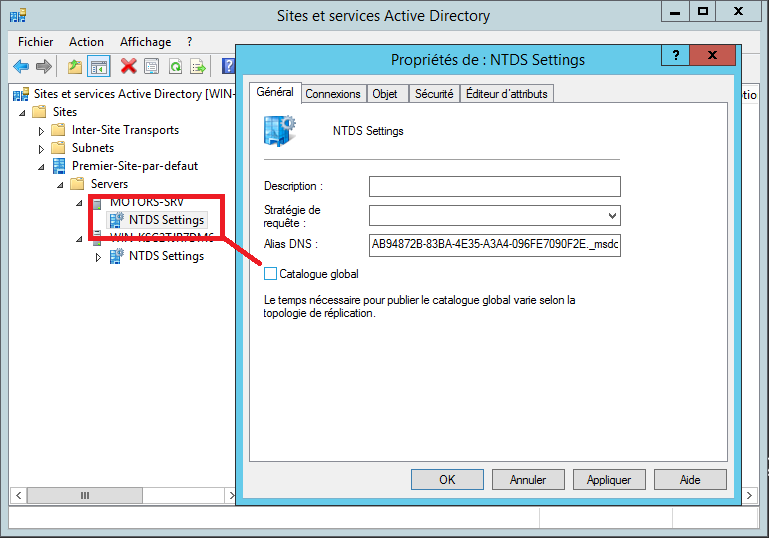Open the Stratégie de requête dropdown
Viewport: 769px width, 538px height.
(x=612, y=216)
